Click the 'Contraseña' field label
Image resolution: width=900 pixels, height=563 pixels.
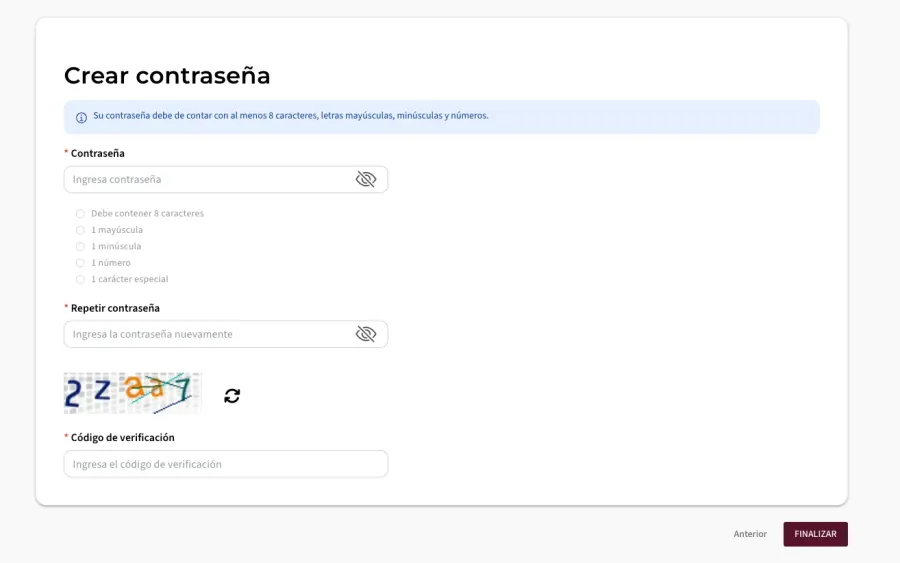pyautogui.click(x=97, y=153)
